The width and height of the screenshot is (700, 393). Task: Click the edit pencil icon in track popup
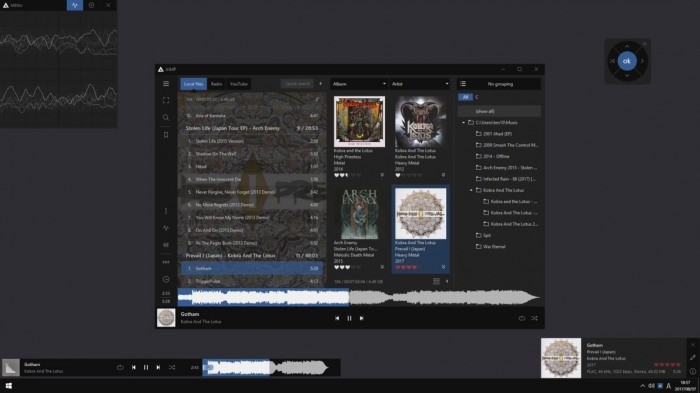pos(692,358)
